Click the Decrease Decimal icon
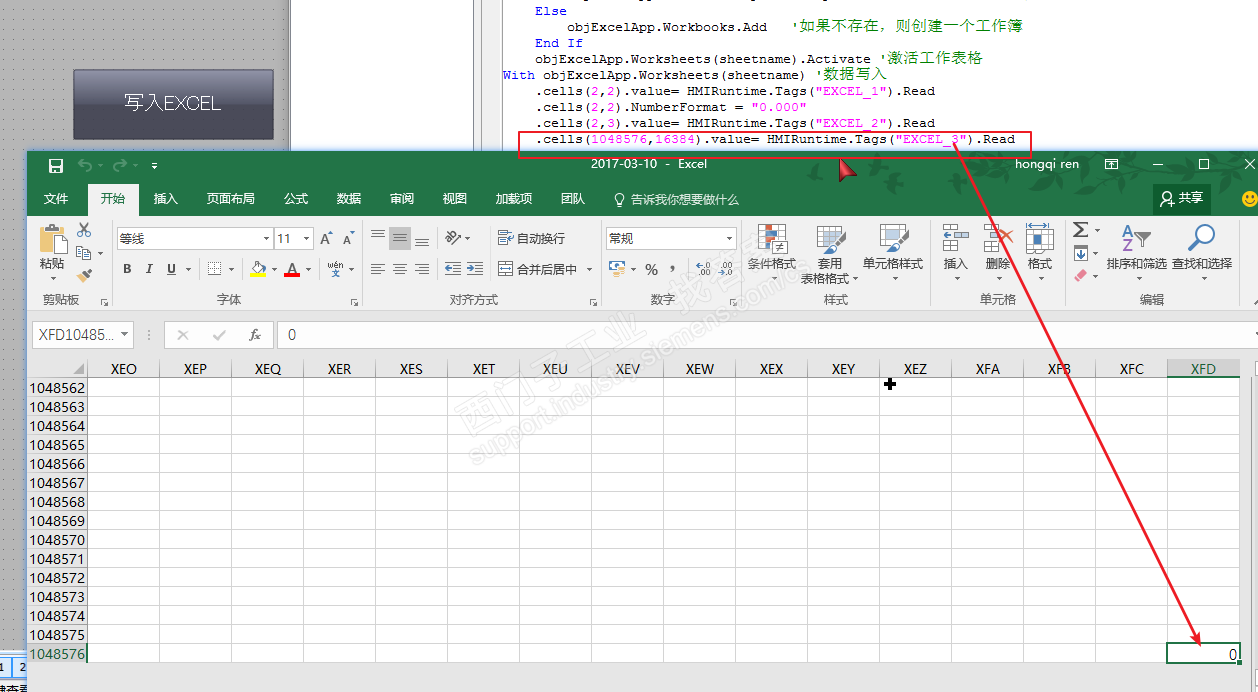This screenshot has height=692, width=1258. coord(727,269)
